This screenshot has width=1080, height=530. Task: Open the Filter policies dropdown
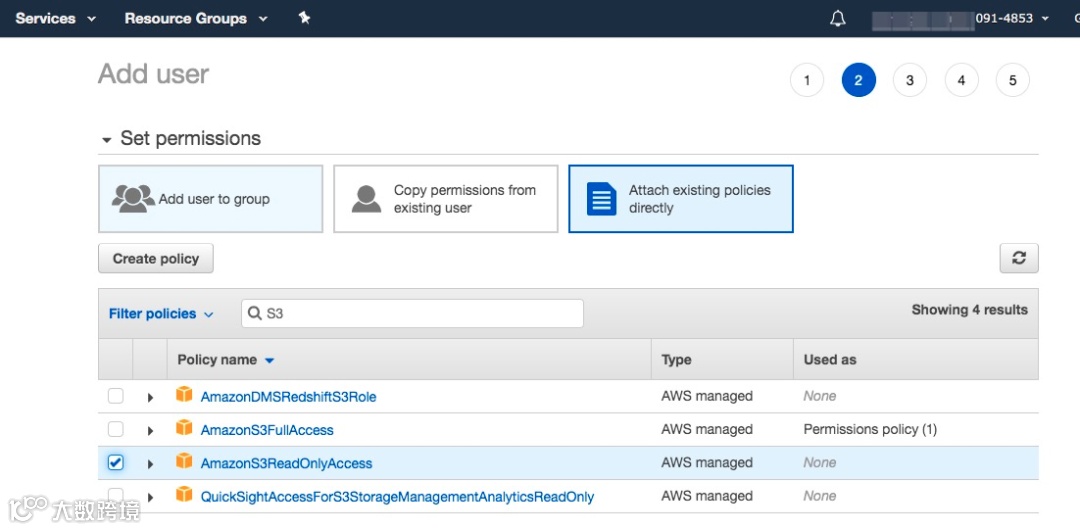pyautogui.click(x=161, y=314)
